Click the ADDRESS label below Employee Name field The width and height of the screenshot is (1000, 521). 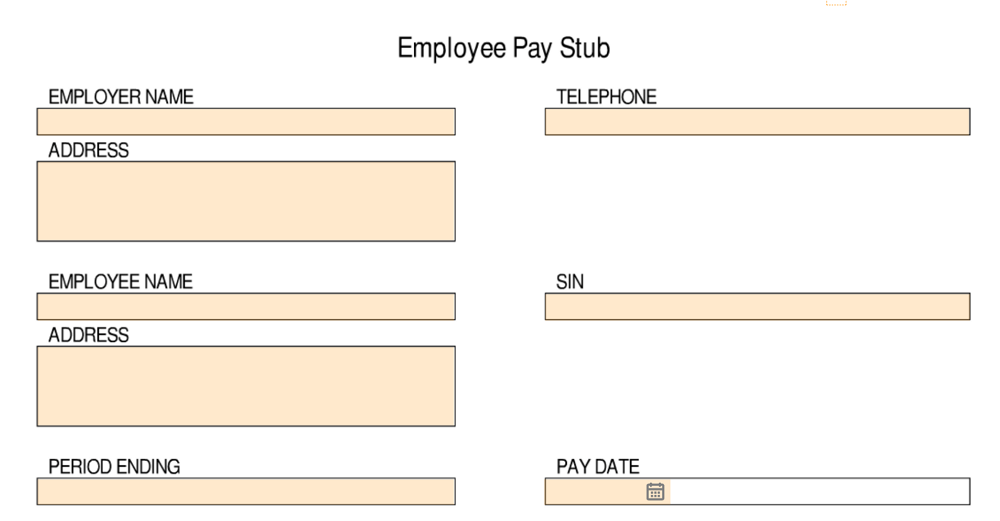click(89, 335)
